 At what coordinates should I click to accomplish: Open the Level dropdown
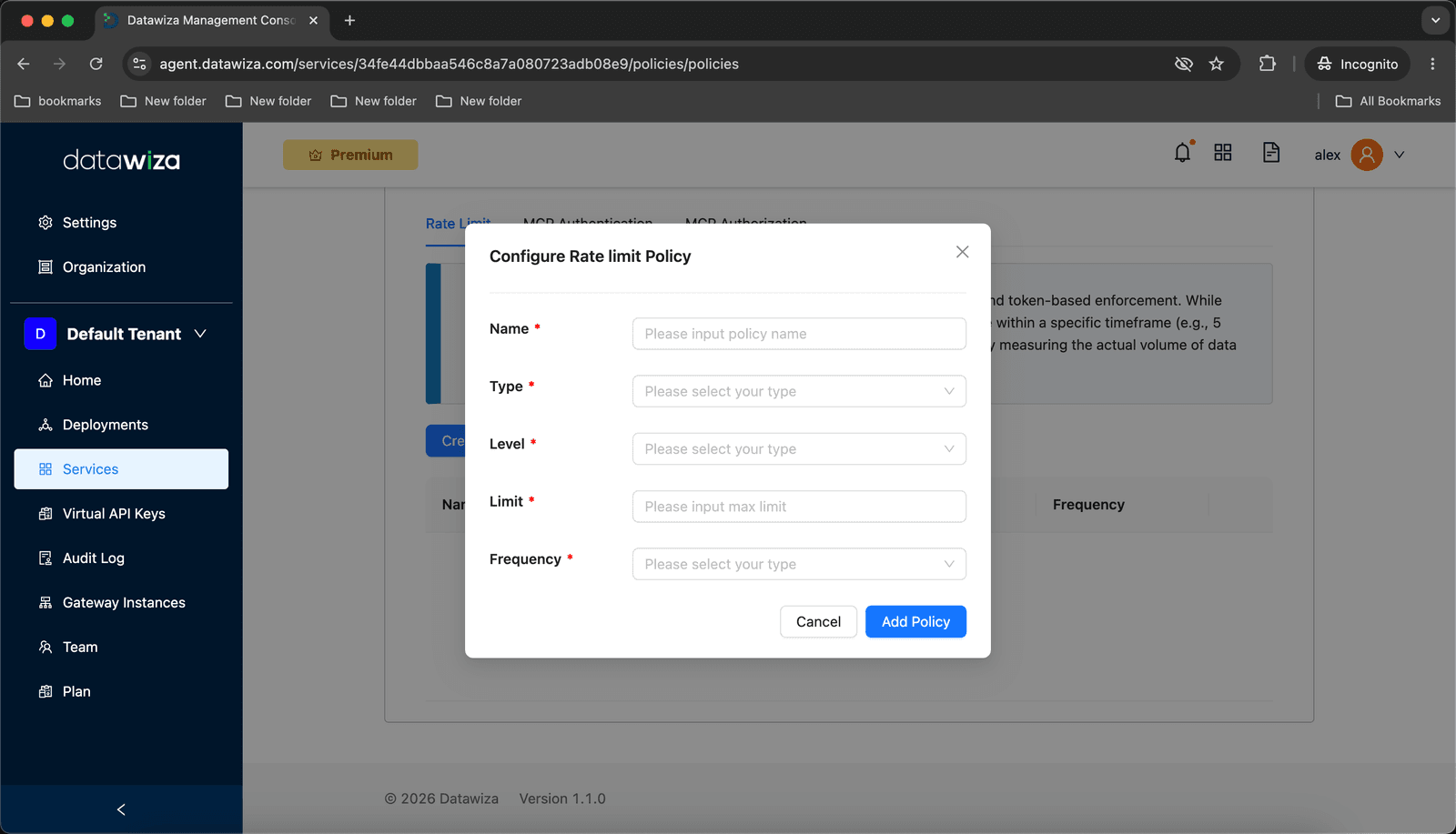[799, 449]
